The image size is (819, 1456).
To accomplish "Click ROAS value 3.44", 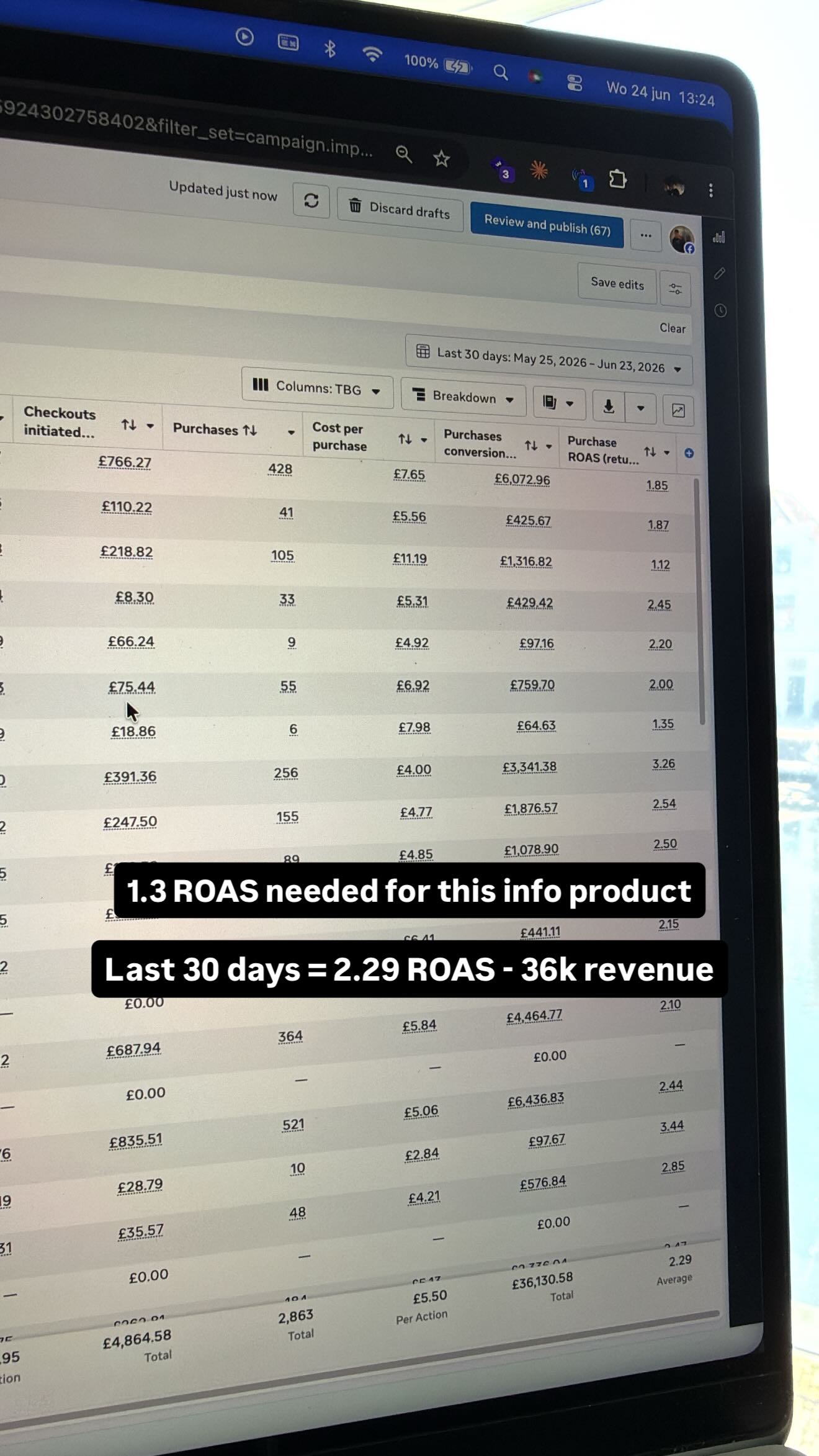I will (x=672, y=1126).
